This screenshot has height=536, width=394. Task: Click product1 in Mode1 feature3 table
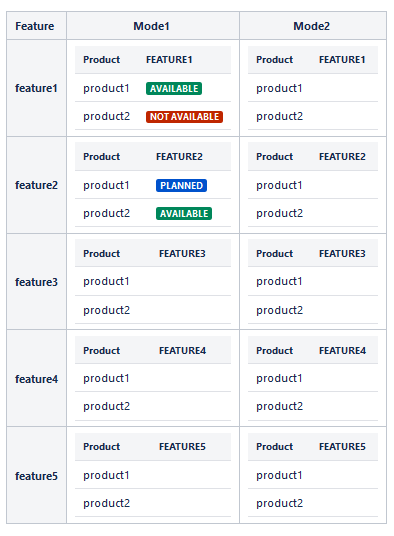click(106, 282)
